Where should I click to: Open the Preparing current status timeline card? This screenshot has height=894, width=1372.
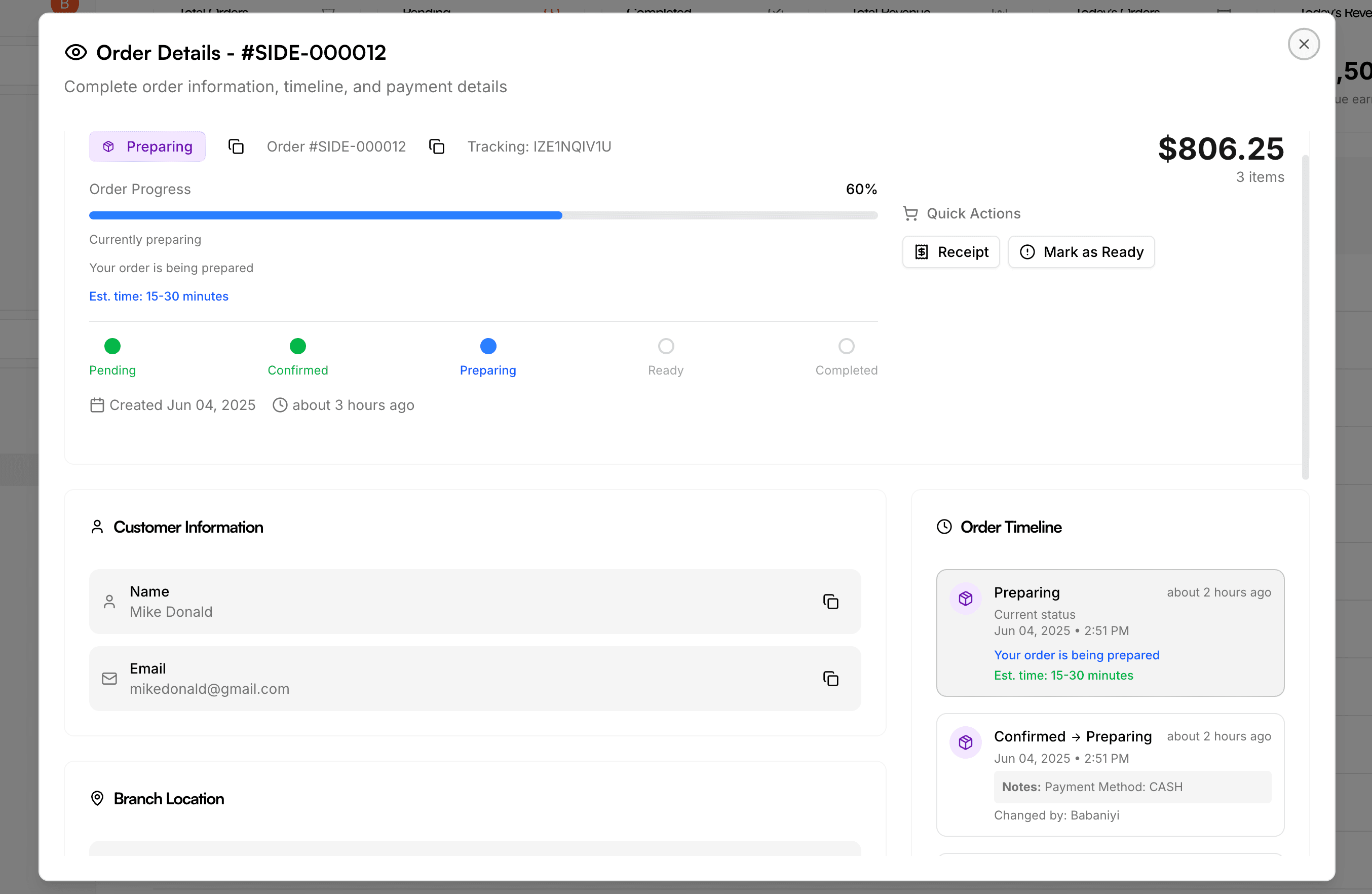[x=1110, y=632]
